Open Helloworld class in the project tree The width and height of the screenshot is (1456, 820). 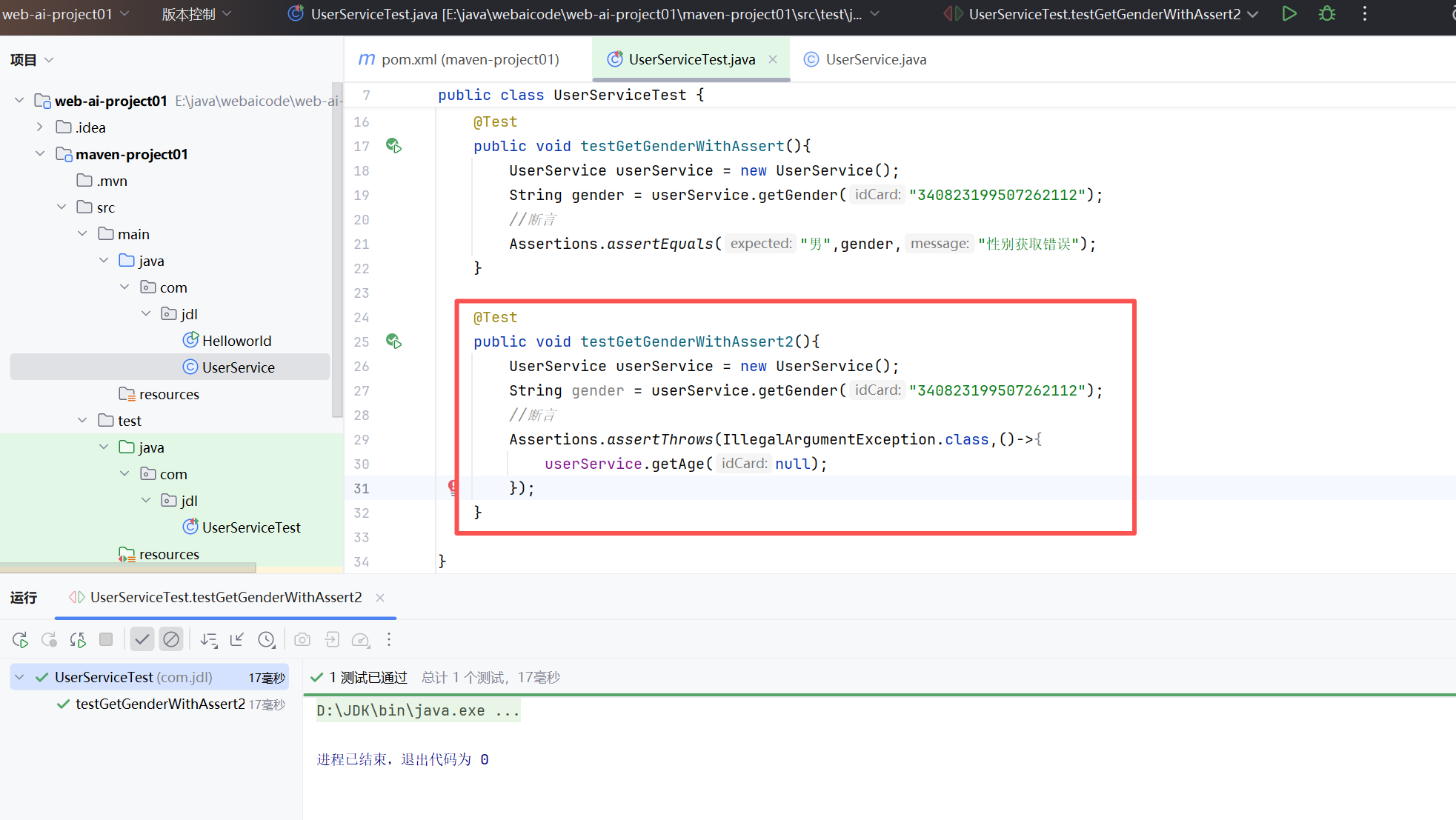pos(236,341)
